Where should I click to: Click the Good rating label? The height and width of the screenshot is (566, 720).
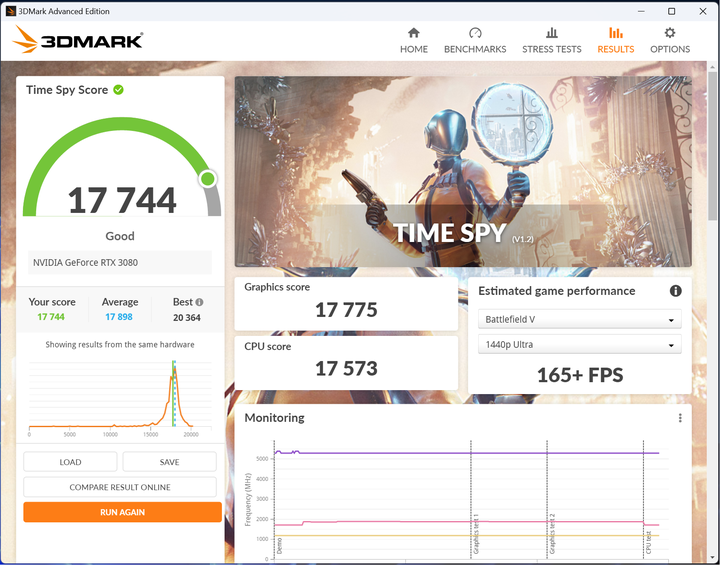tap(120, 236)
